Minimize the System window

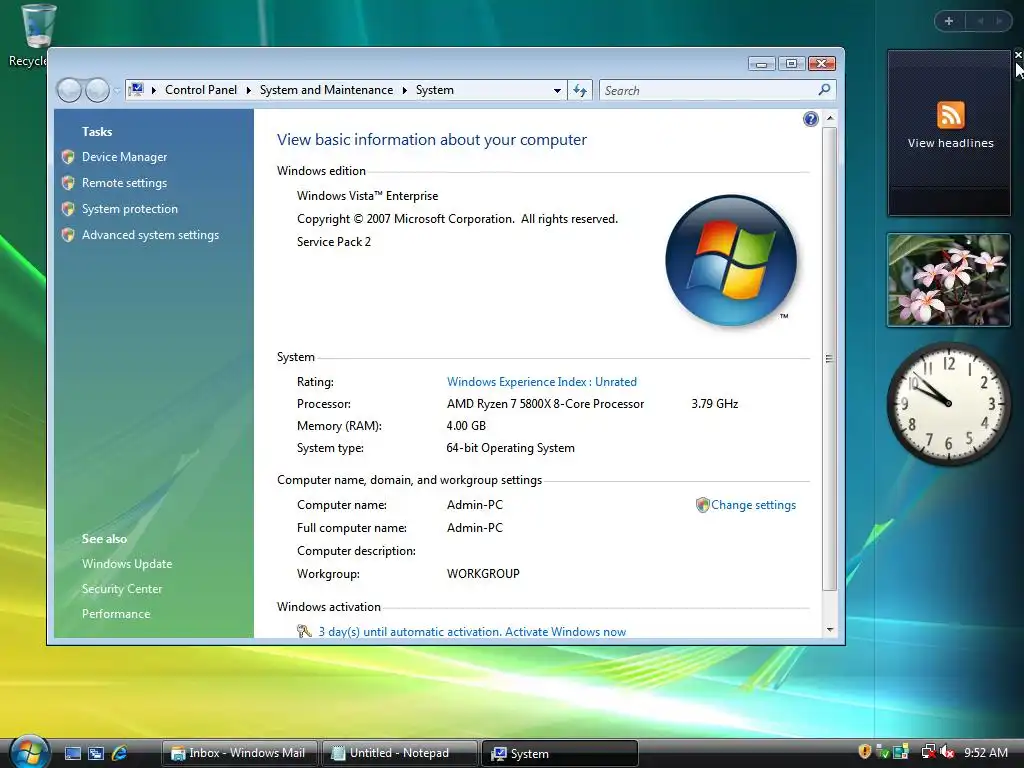click(761, 63)
